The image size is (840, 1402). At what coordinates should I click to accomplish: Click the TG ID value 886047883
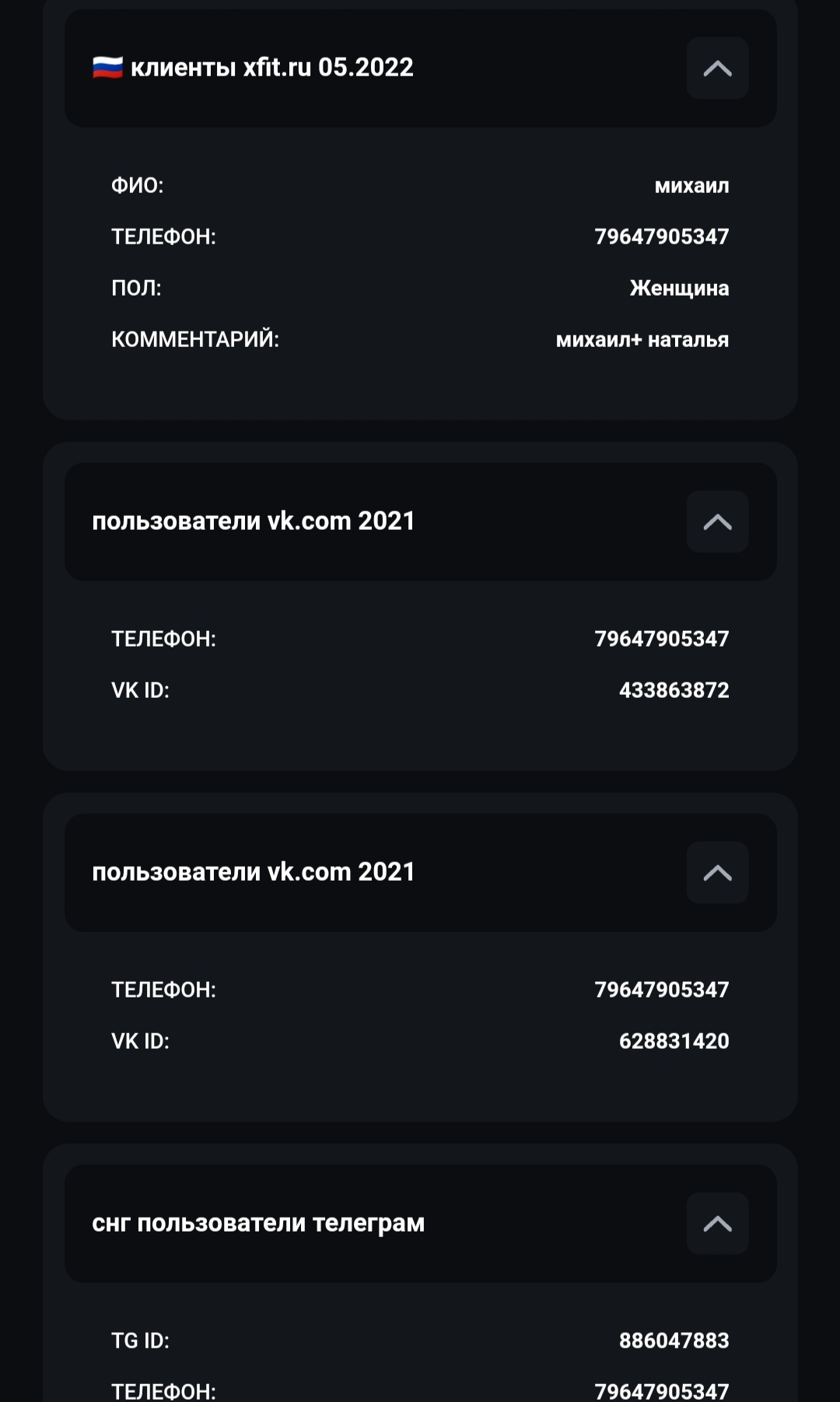click(674, 1341)
